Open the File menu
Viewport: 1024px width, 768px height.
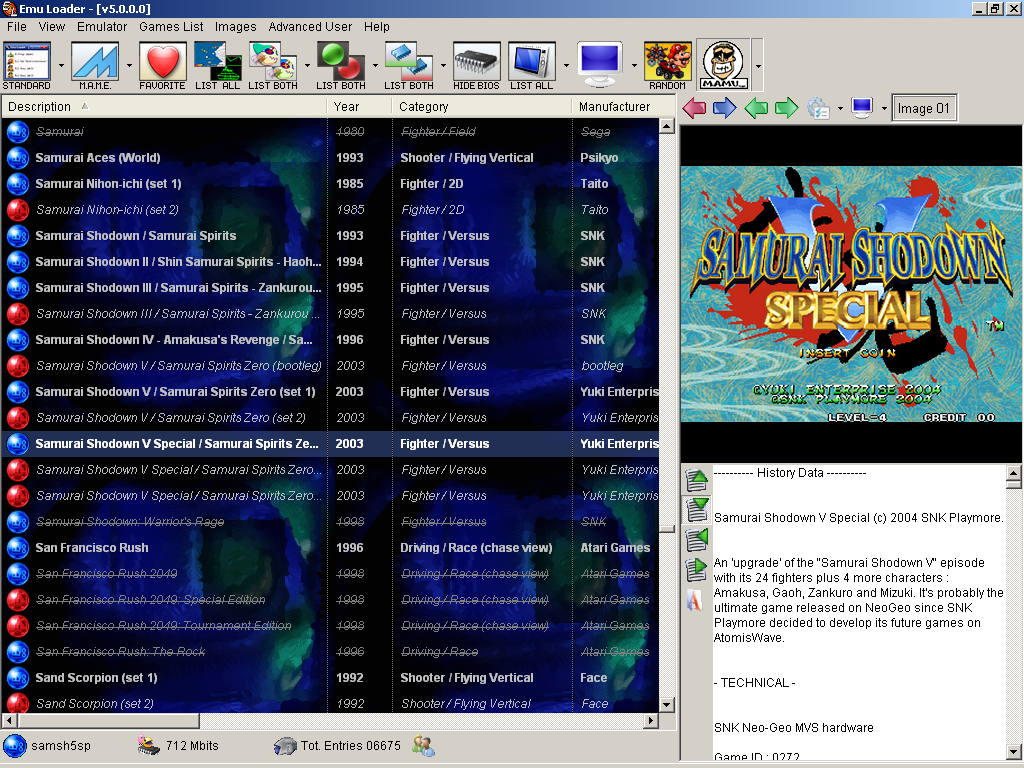[17, 27]
